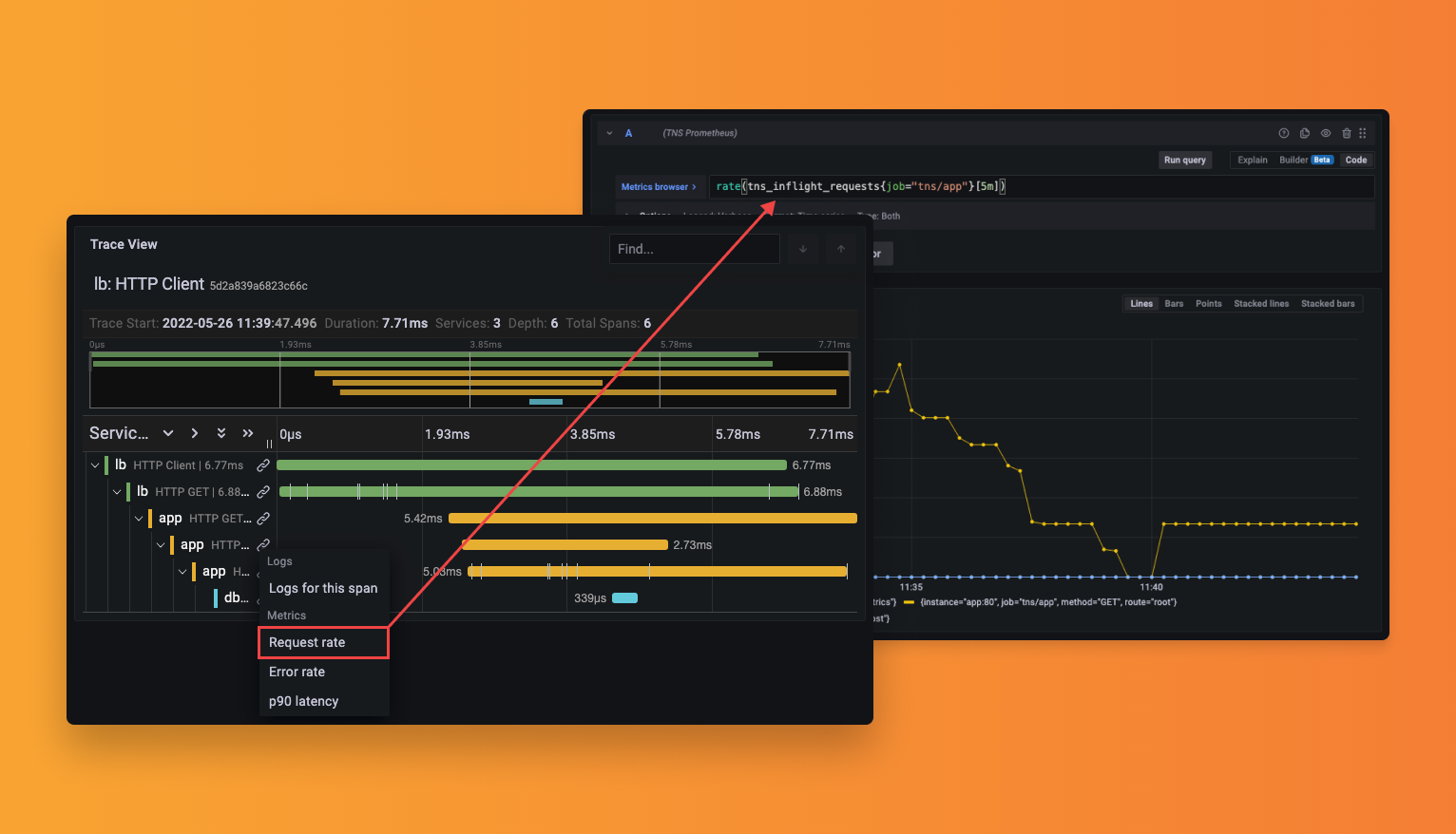Choose p90 latency in the span menu
1456x834 pixels.
(x=302, y=701)
